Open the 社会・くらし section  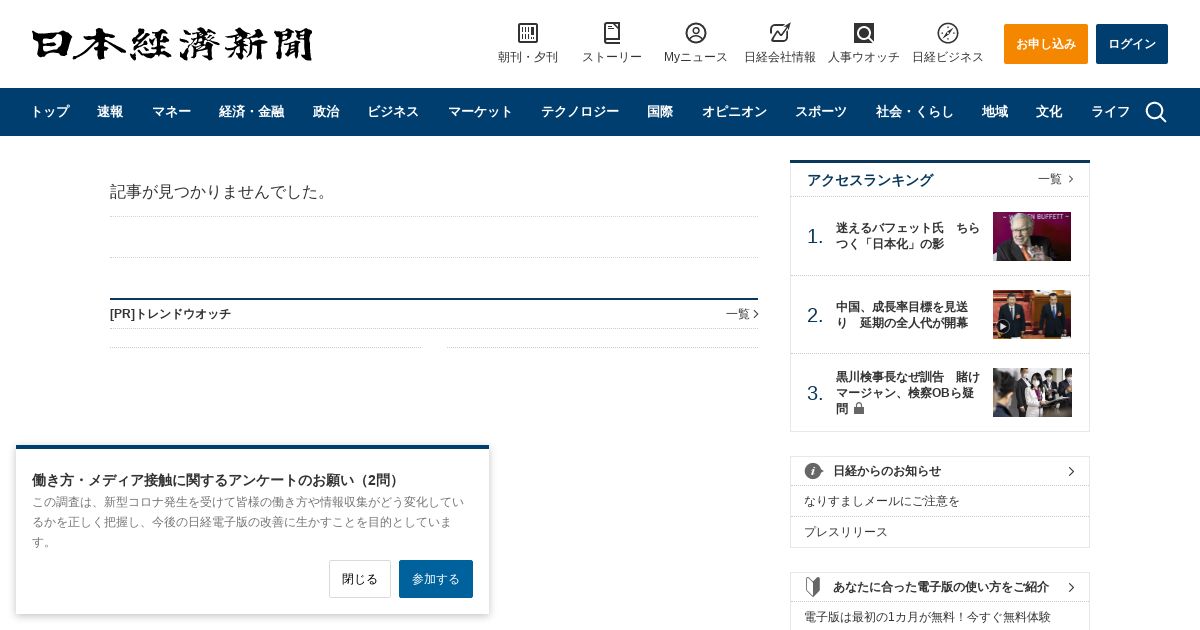point(914,112)
